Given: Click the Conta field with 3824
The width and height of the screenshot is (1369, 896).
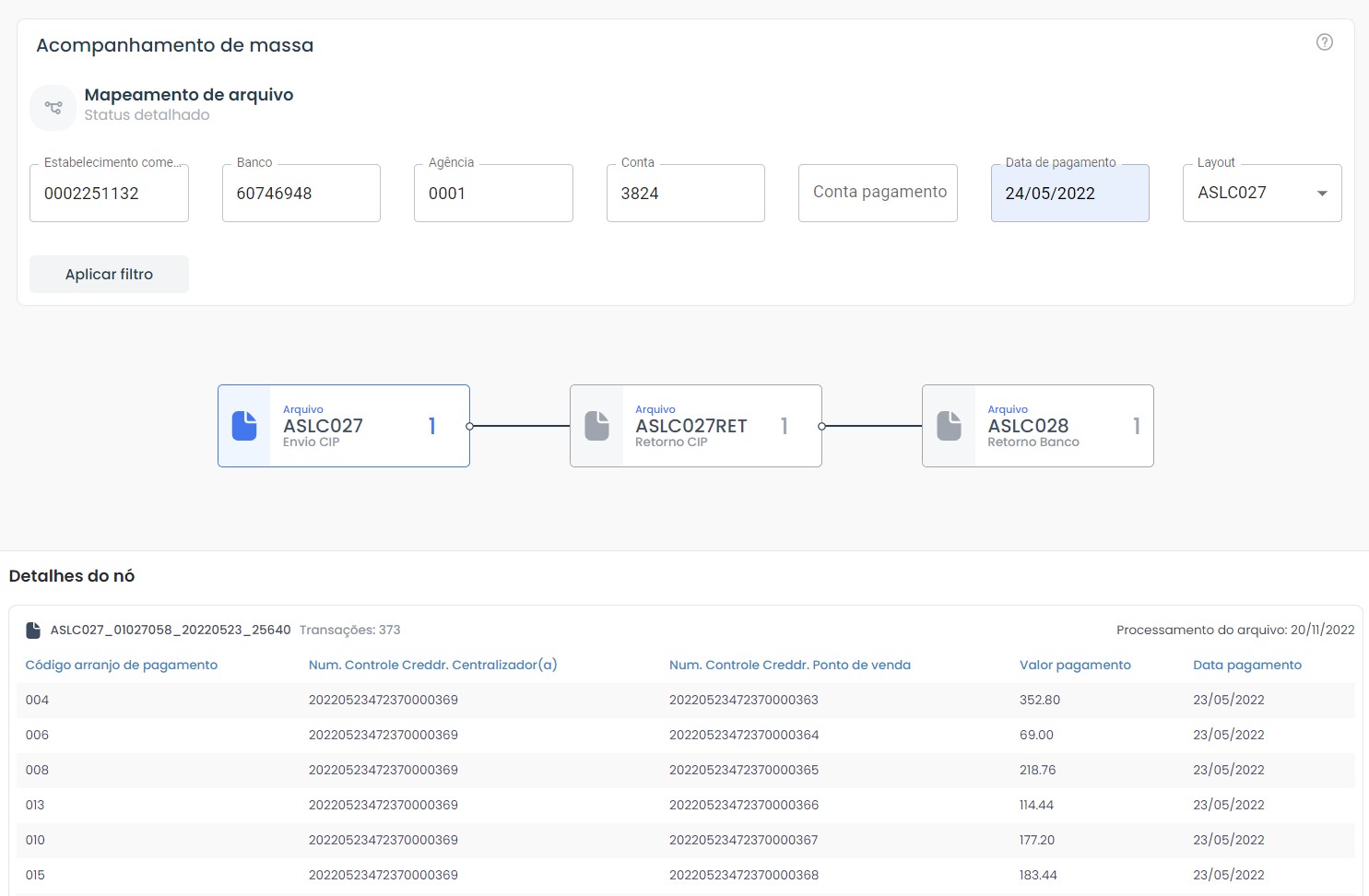Looking at the screenshot, I should click(x=685, y=194).
